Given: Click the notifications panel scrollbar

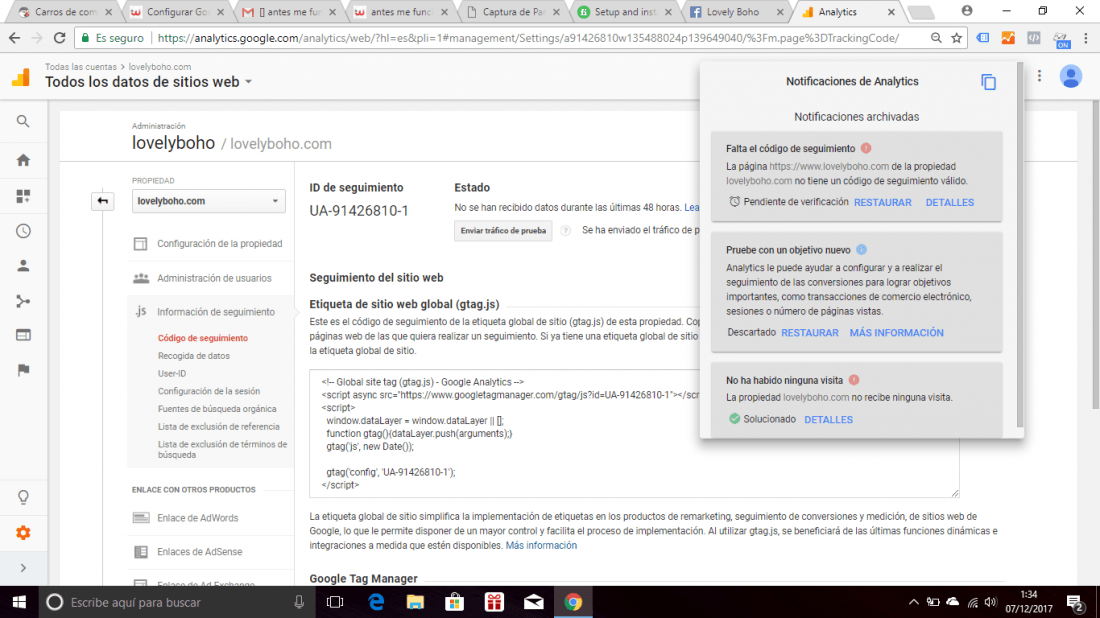Looking at the screenshot, I should (x=1019, y=246).
